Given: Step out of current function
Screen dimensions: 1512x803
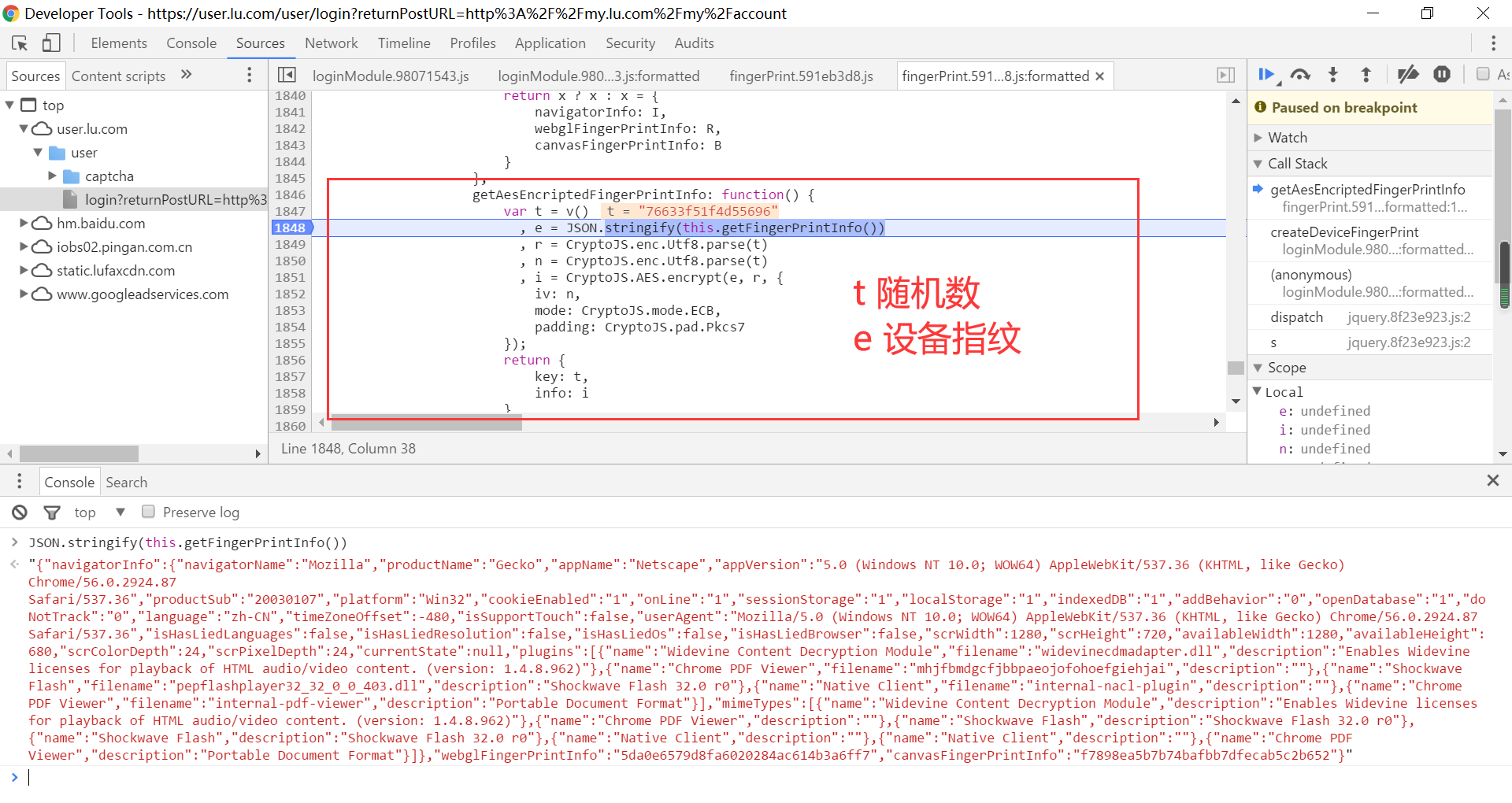Looking at the screenshot, I should (1366, 75).
